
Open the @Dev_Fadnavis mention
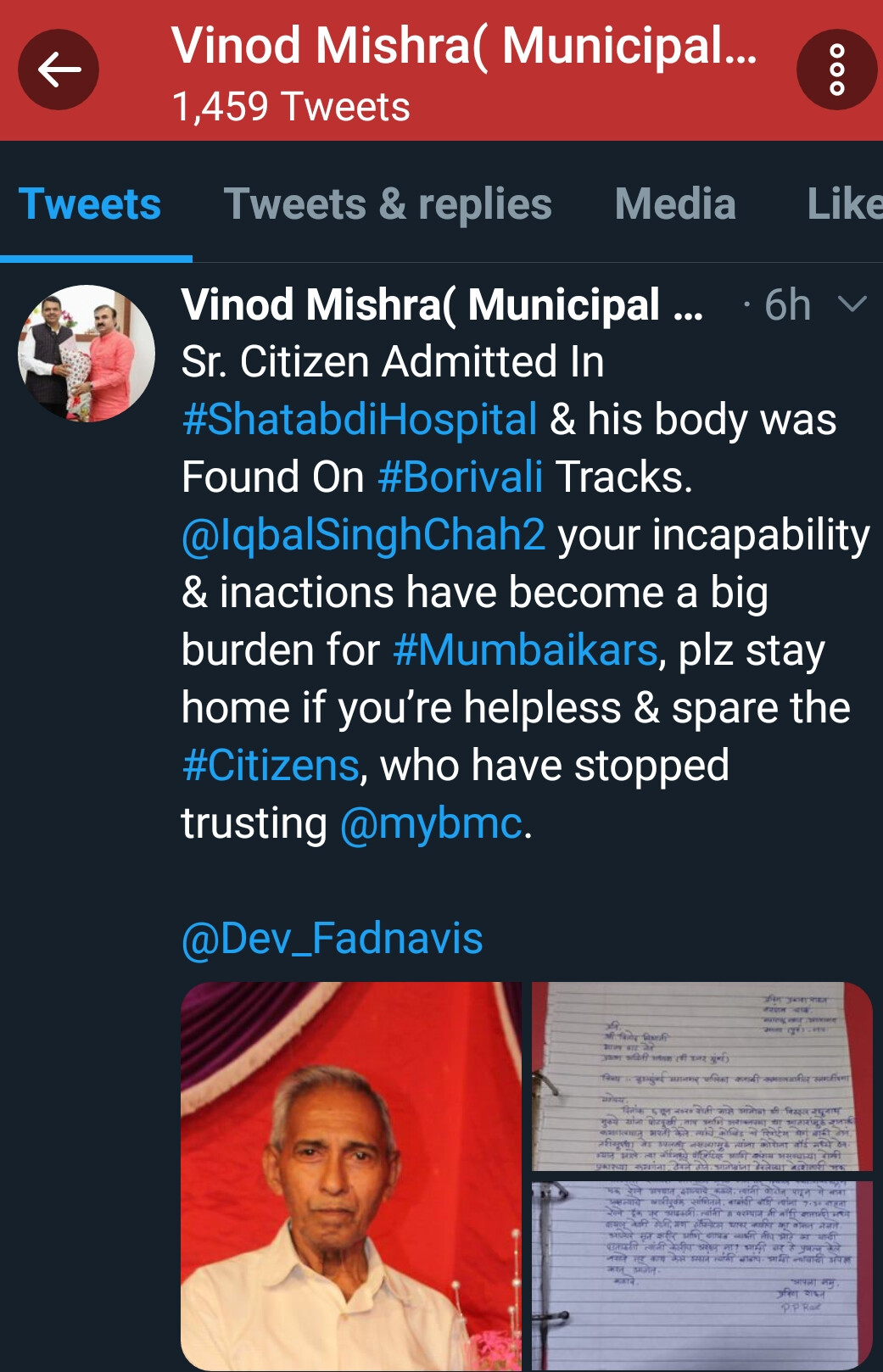(332, 939)
